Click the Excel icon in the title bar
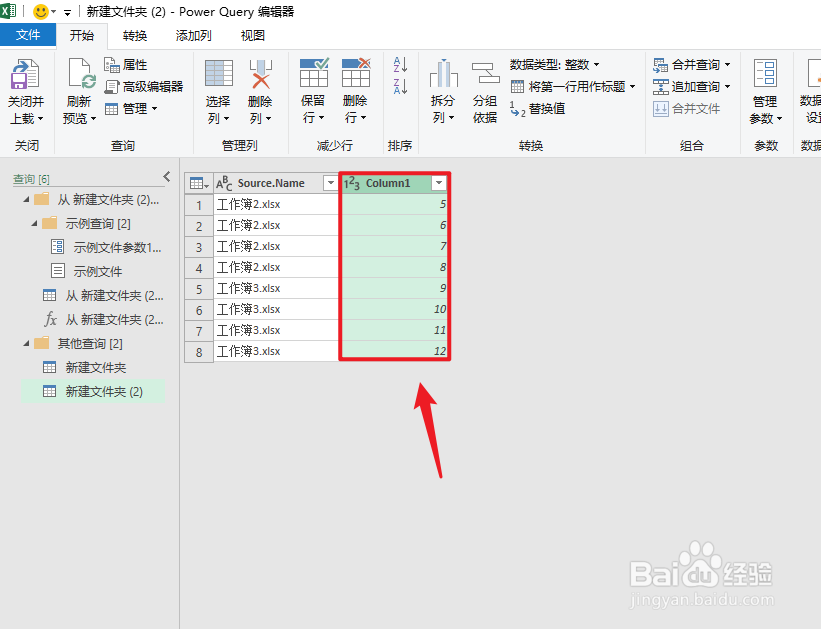Screen dimensions: 821x629 coord(8,11)
